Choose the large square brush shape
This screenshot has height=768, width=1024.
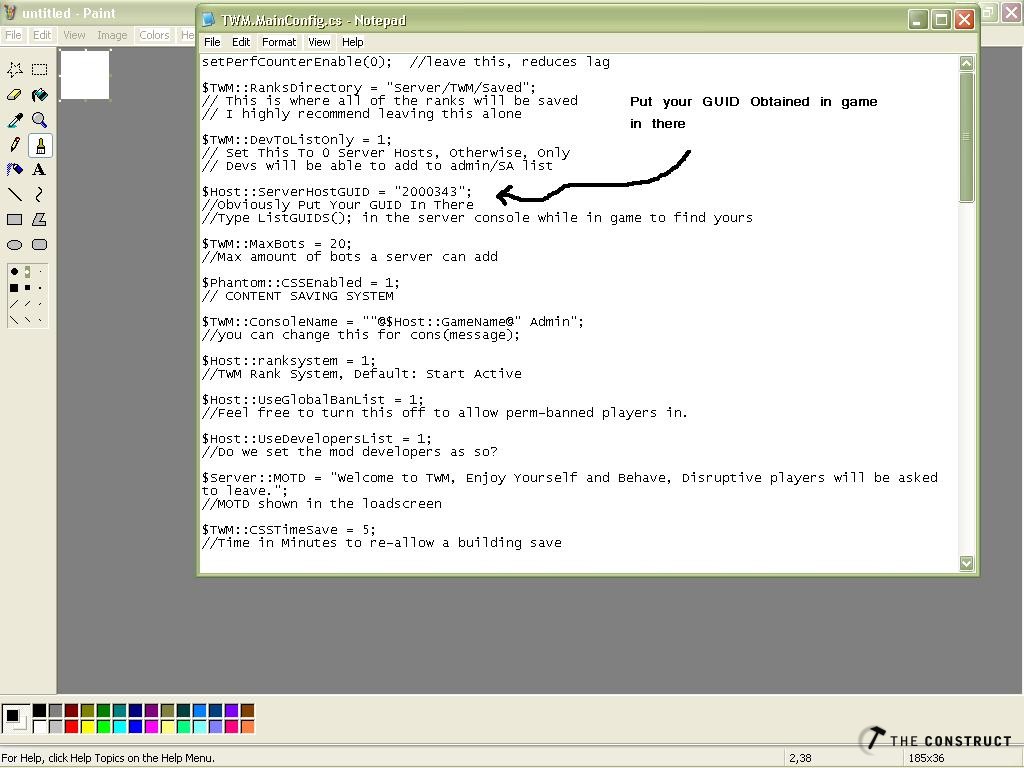coord(14,287)
